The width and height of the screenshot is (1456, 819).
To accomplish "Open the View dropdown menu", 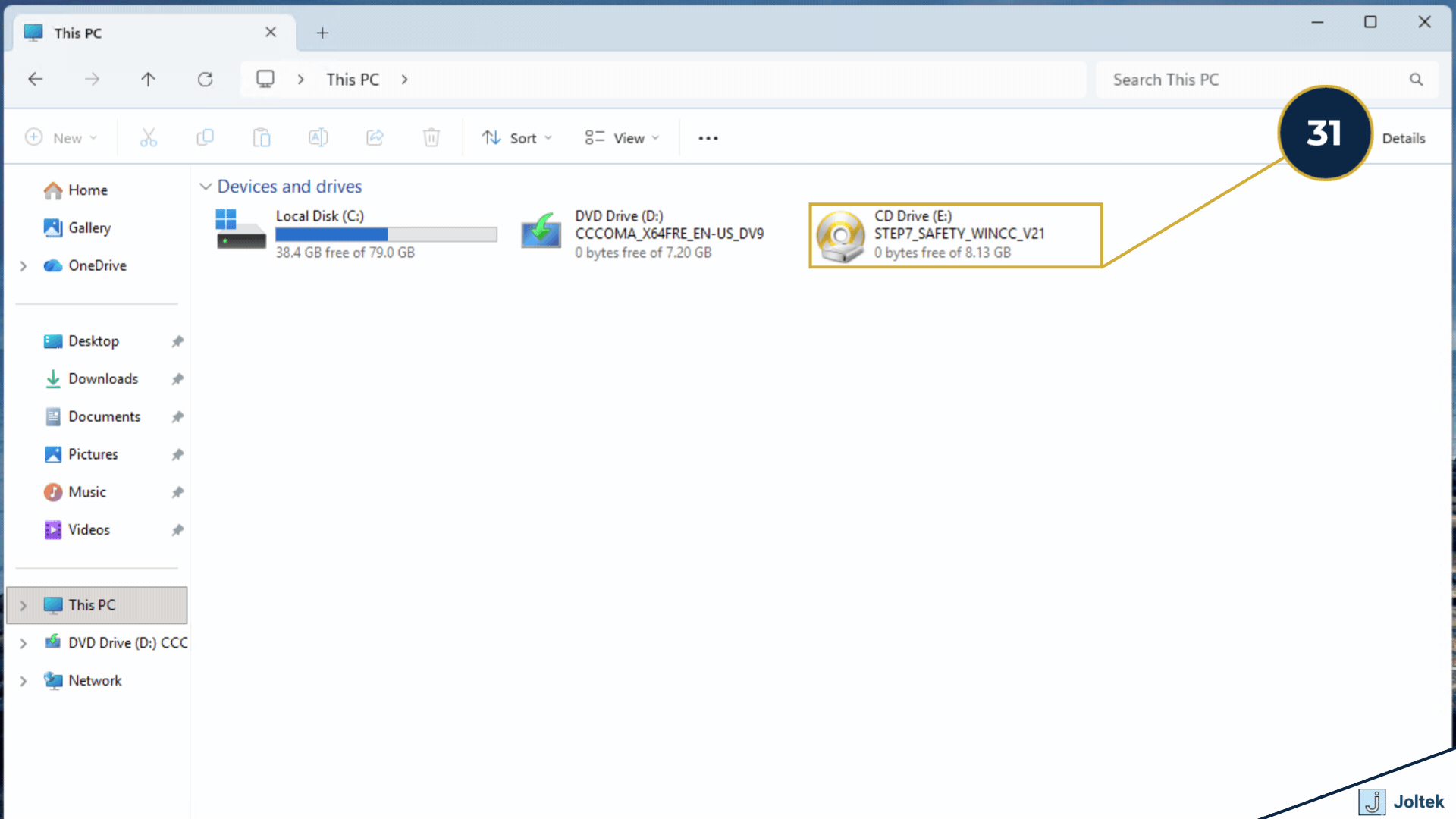I will [x=622, y=138].
